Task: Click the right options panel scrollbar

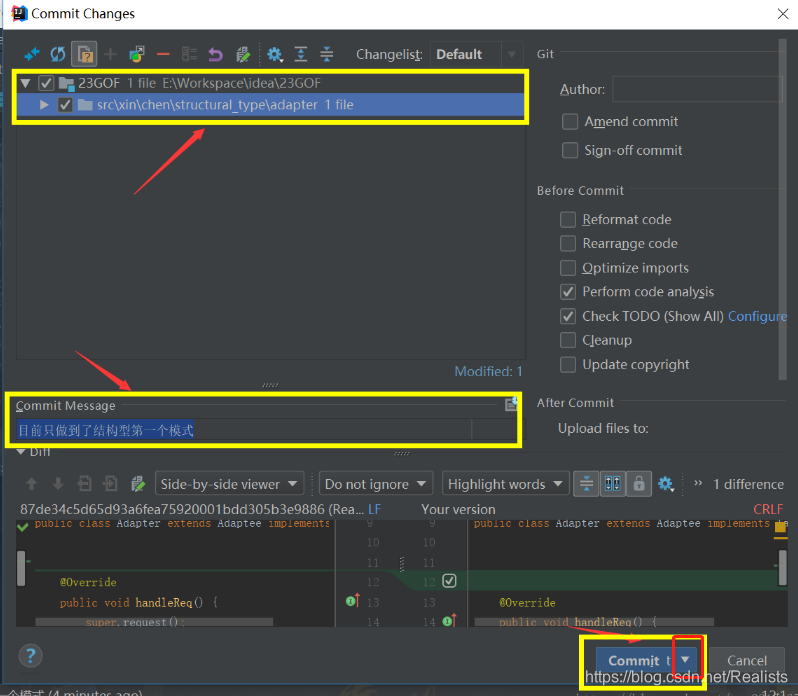Action: click(783, 209)
